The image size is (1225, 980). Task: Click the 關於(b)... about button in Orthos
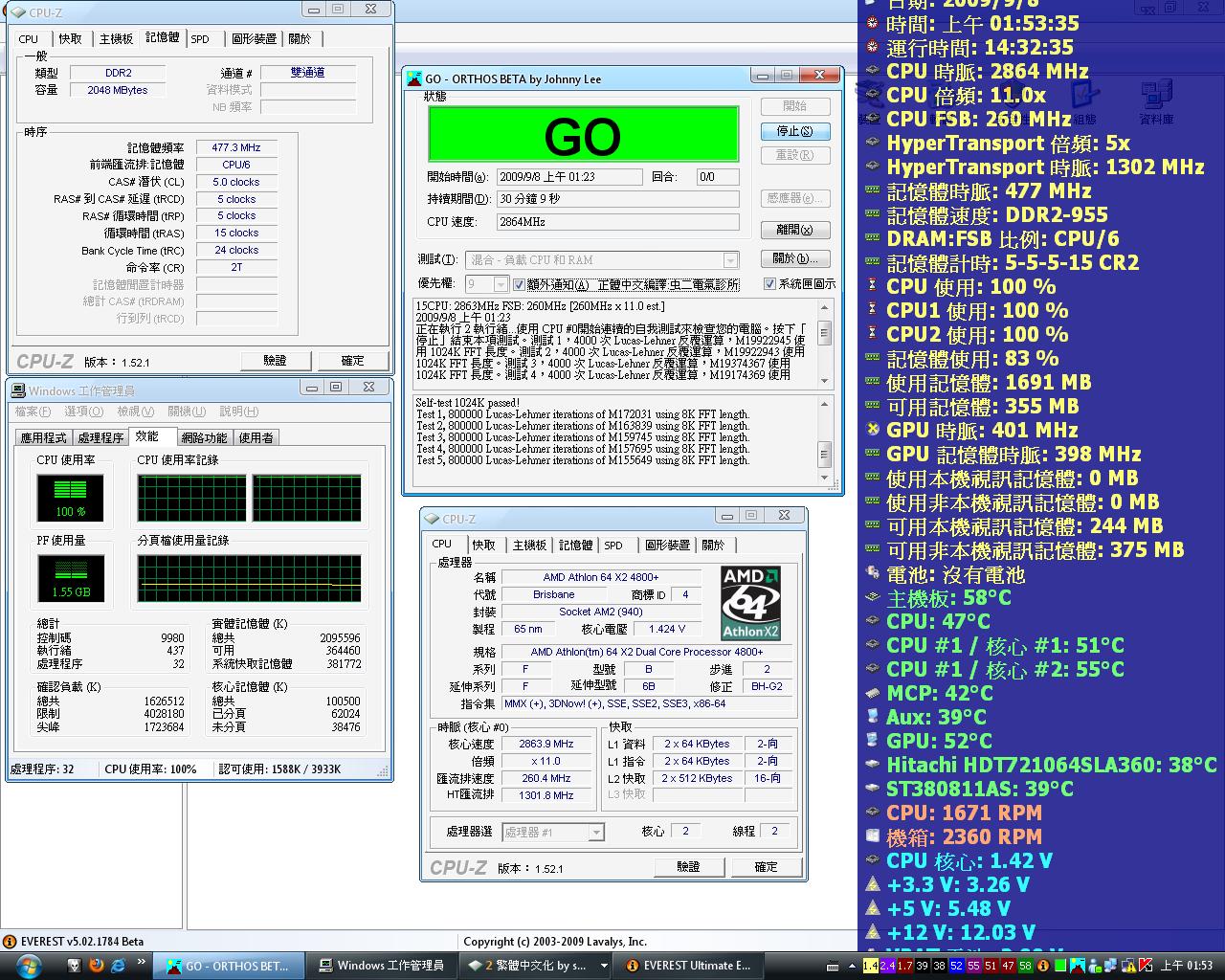pos(795,258)
